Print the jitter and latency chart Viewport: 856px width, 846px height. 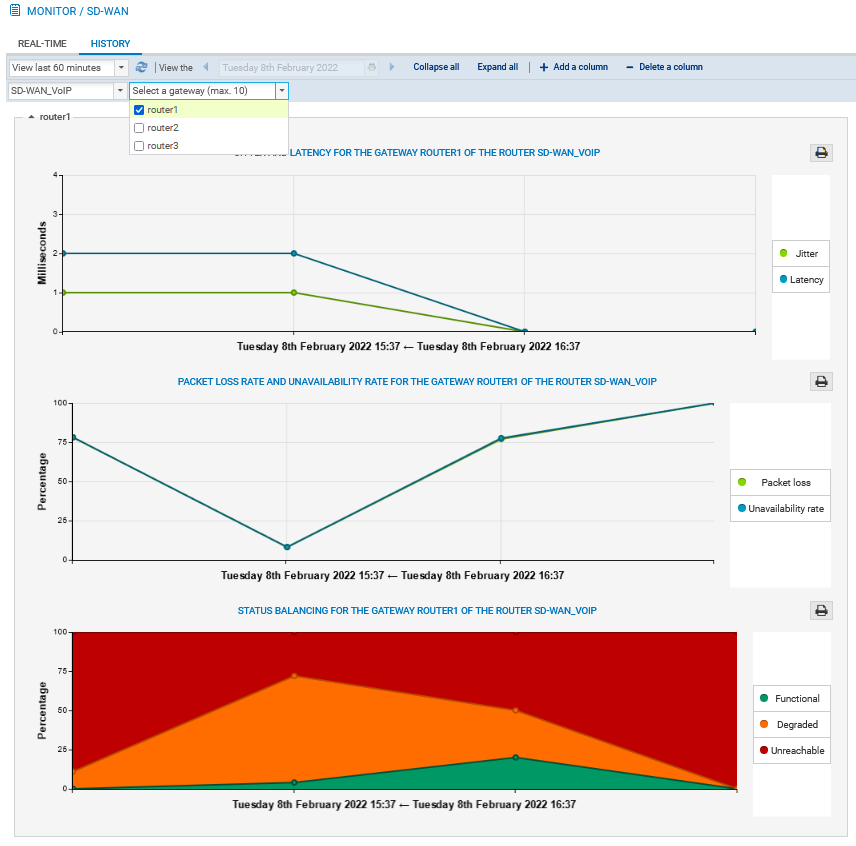click(x=821, y=153)
